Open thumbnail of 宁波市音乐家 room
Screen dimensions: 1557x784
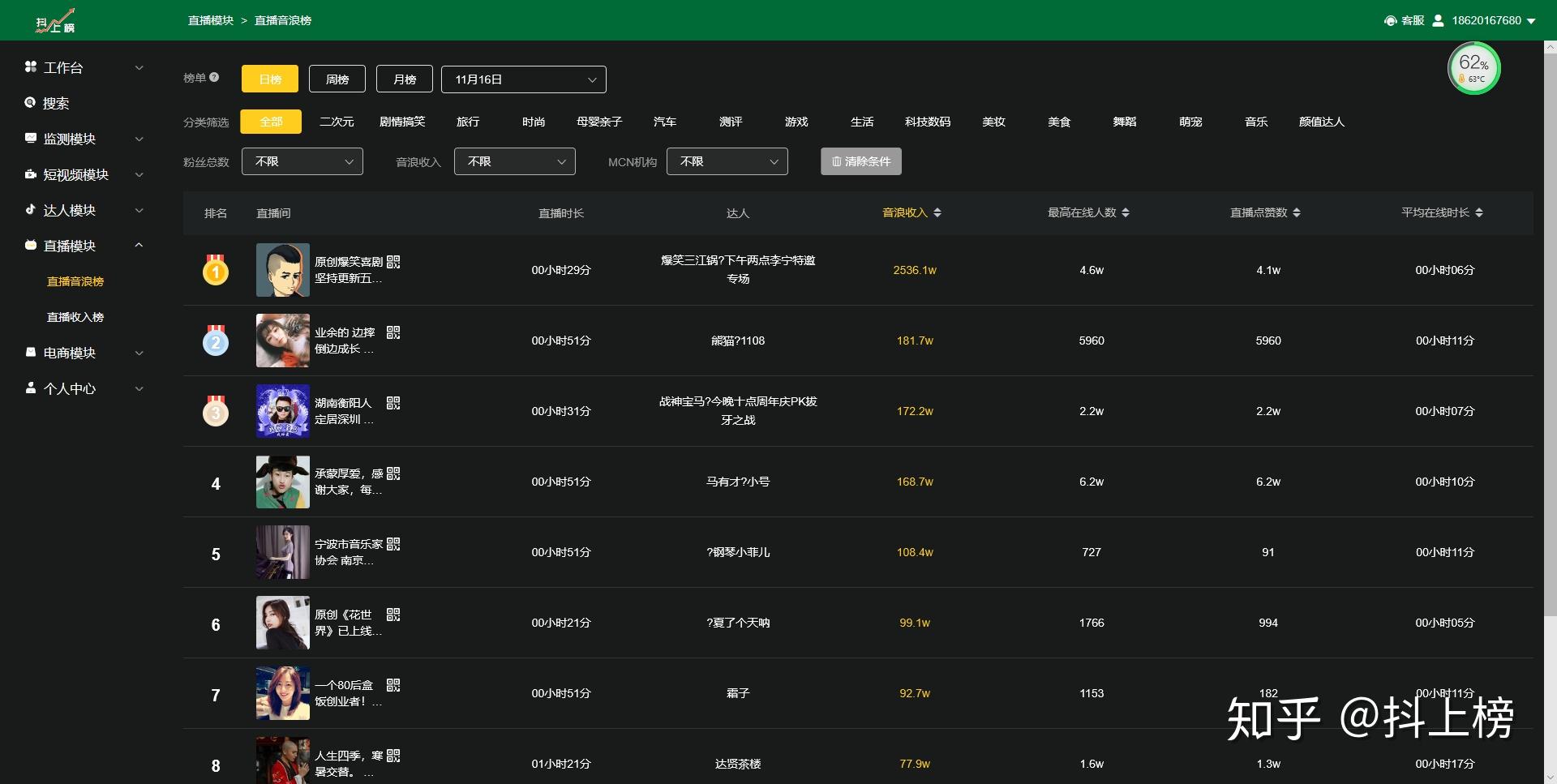(x=283, y=552)
